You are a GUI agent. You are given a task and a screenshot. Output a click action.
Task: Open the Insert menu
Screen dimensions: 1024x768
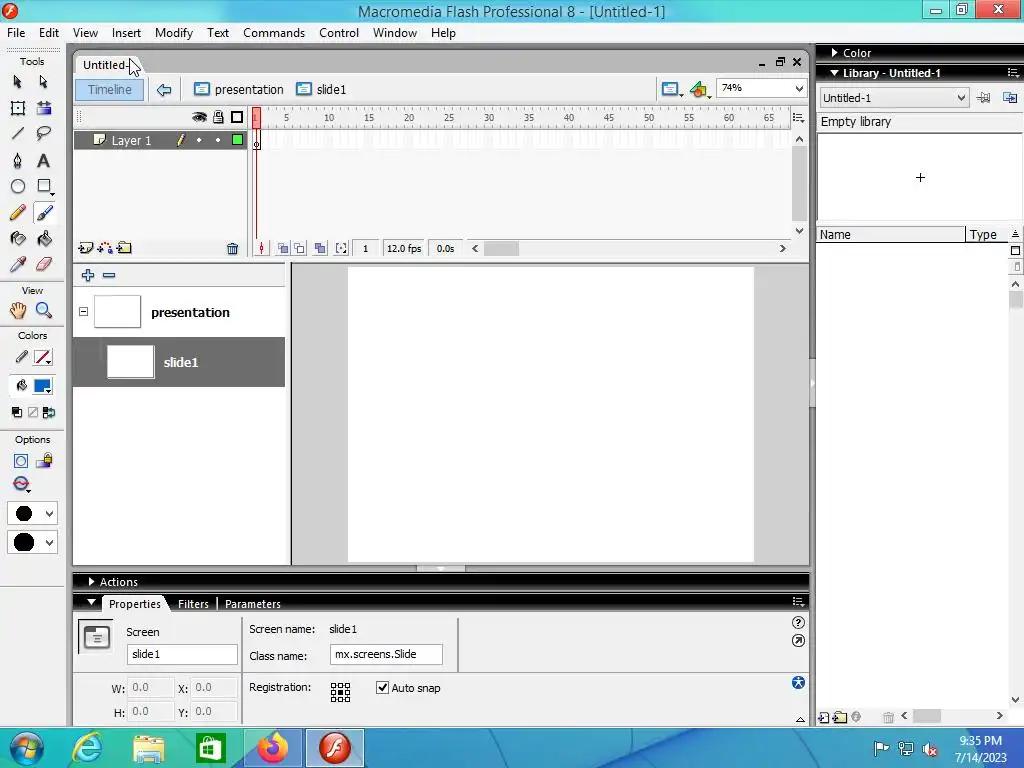click(x=126, y=33)
